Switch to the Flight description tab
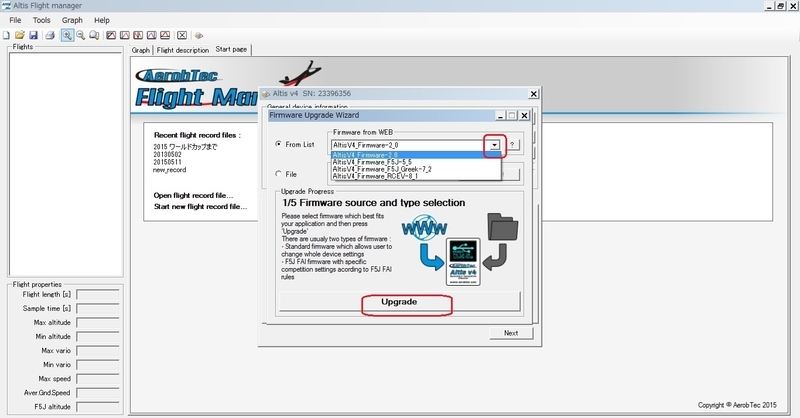The width and height of the screenshot is (800, 418). click(183, 50)
